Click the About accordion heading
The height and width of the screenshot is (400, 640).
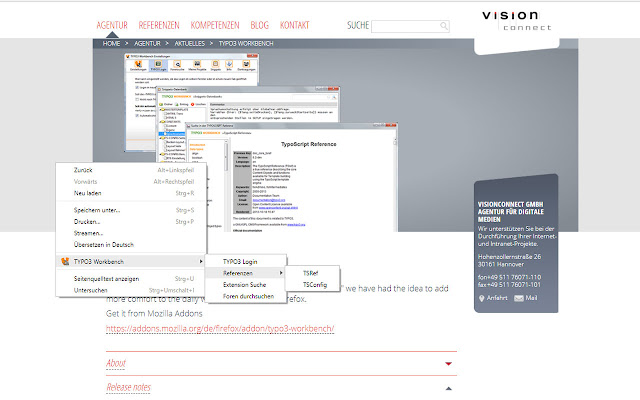click(x=116, y=363)
